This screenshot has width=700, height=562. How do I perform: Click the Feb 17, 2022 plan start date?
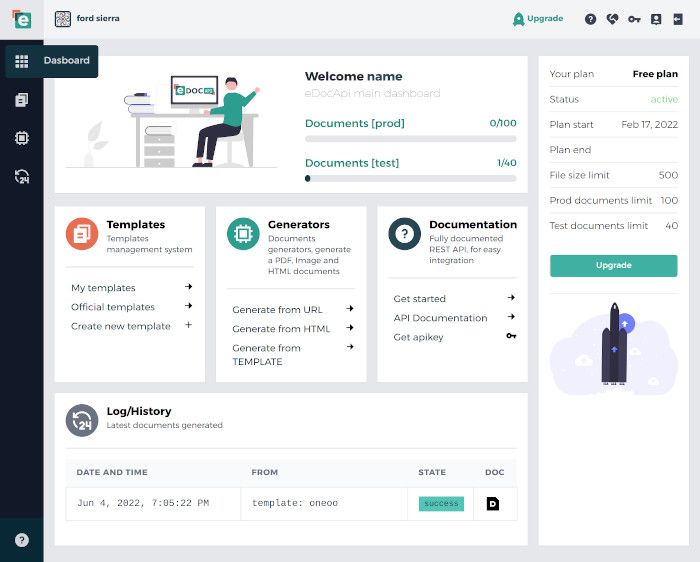(650, 125)
